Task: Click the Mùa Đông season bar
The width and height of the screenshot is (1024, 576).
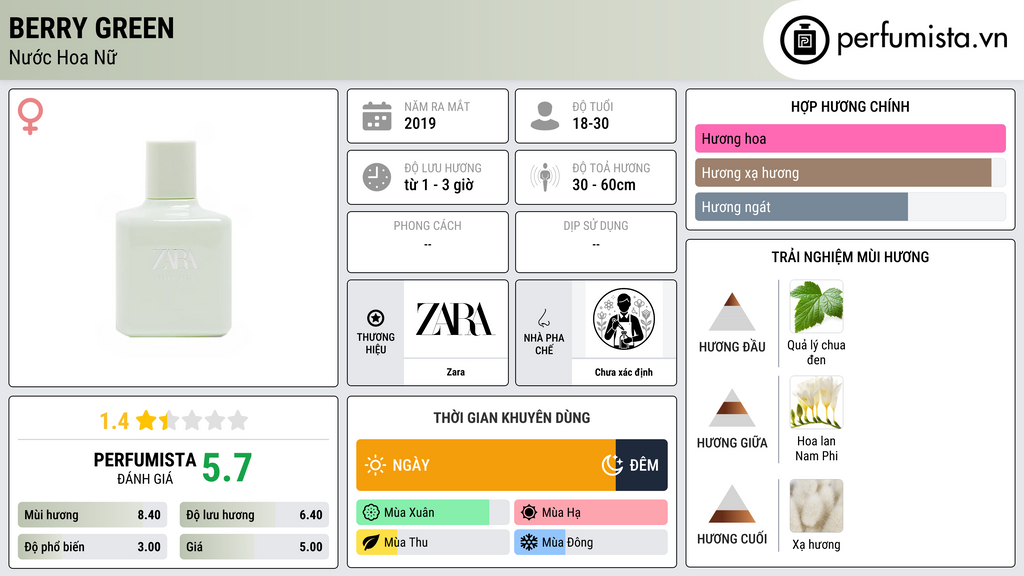Action: (x=590, y=542)
